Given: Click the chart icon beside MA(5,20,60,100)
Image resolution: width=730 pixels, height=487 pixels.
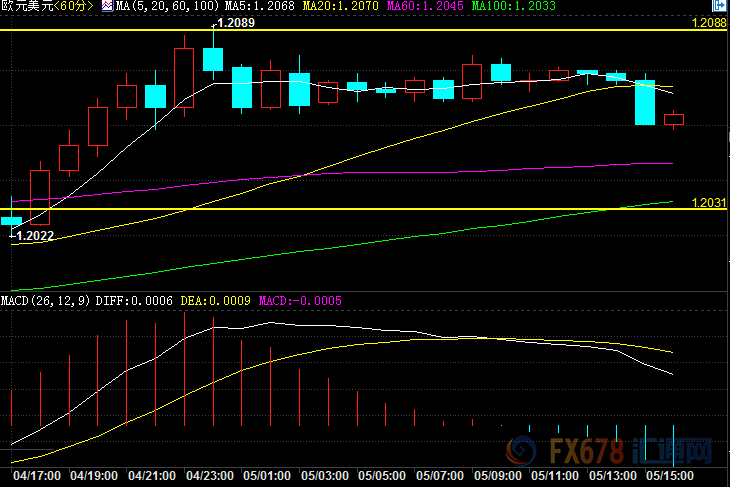Looking at the screenshot, I should tap(106, 7).
